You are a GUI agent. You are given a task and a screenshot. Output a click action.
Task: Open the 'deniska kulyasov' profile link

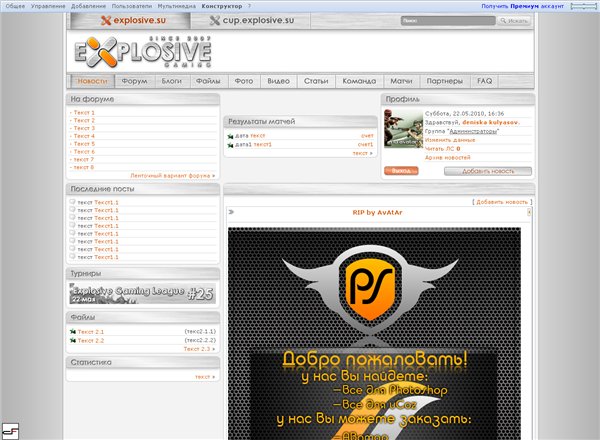tap(491, 122)
